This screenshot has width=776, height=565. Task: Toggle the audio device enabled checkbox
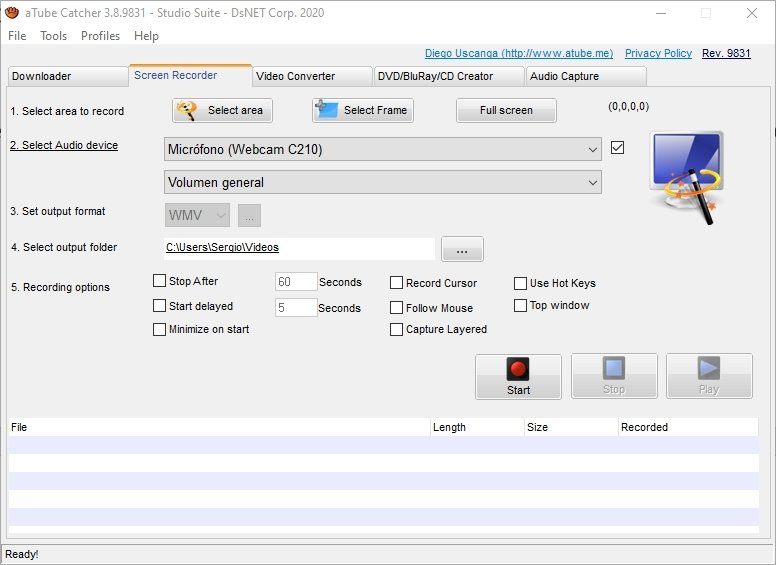point(617,147)
